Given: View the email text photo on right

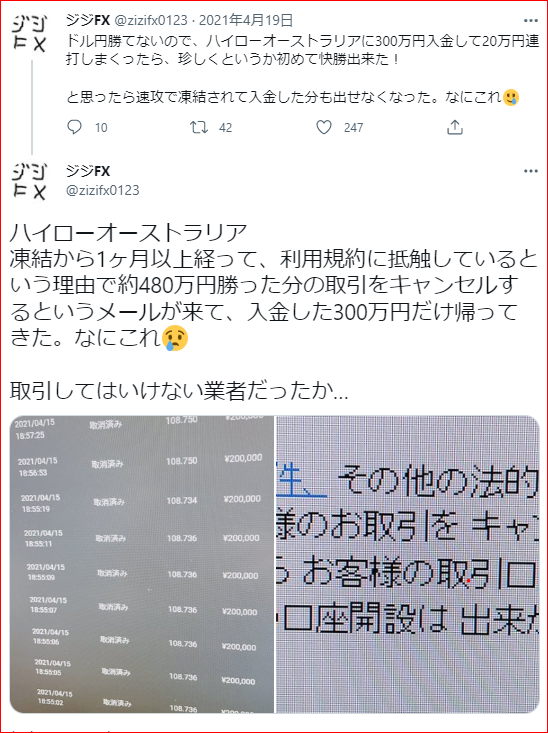Looking at the screenshot, I should tap(408, 565).
